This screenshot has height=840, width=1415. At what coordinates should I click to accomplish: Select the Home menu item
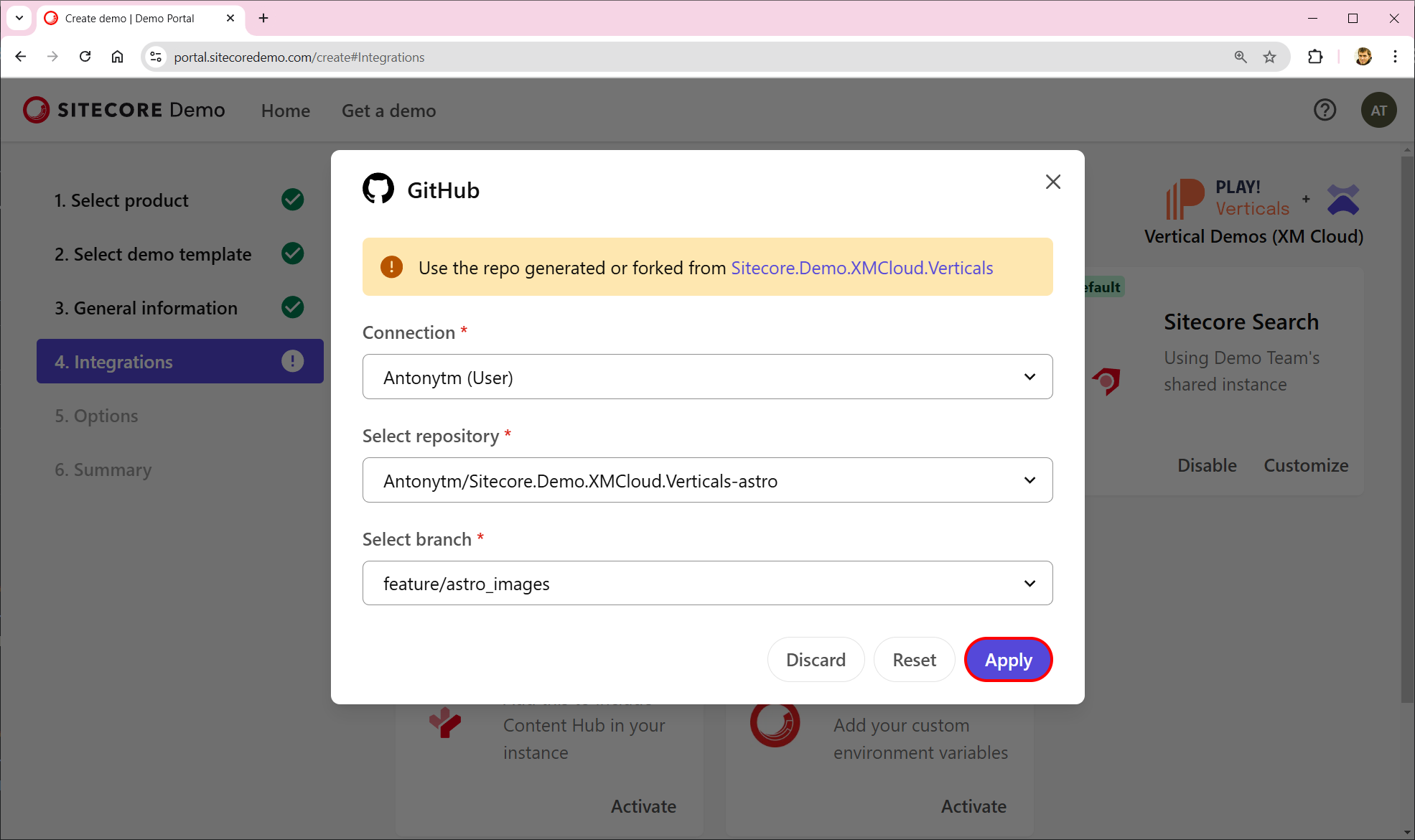coord(285,111)
